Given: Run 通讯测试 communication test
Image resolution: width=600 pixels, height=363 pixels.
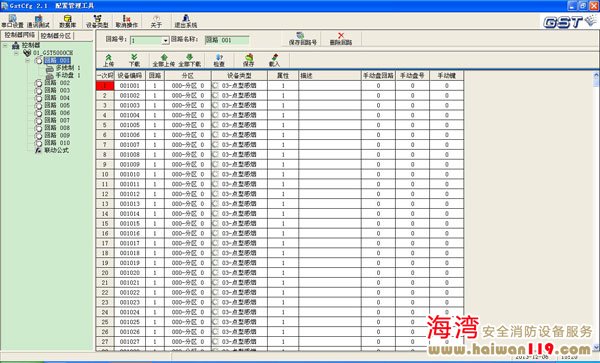Looking at the screenshot, I should (38, 21).
